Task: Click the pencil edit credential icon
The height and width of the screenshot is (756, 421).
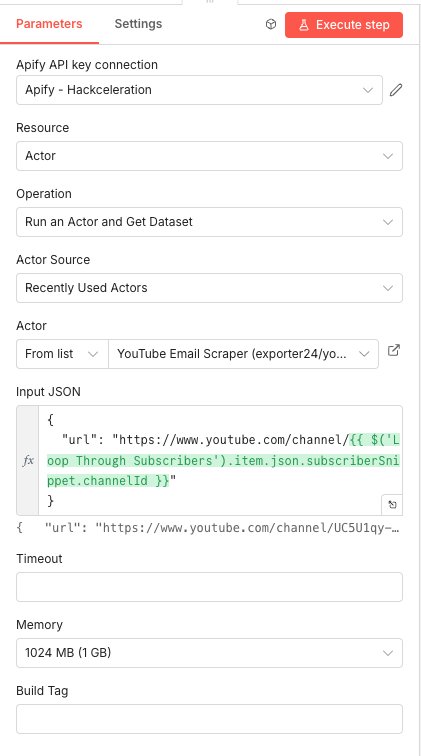Action: click(x=396, y=90)
